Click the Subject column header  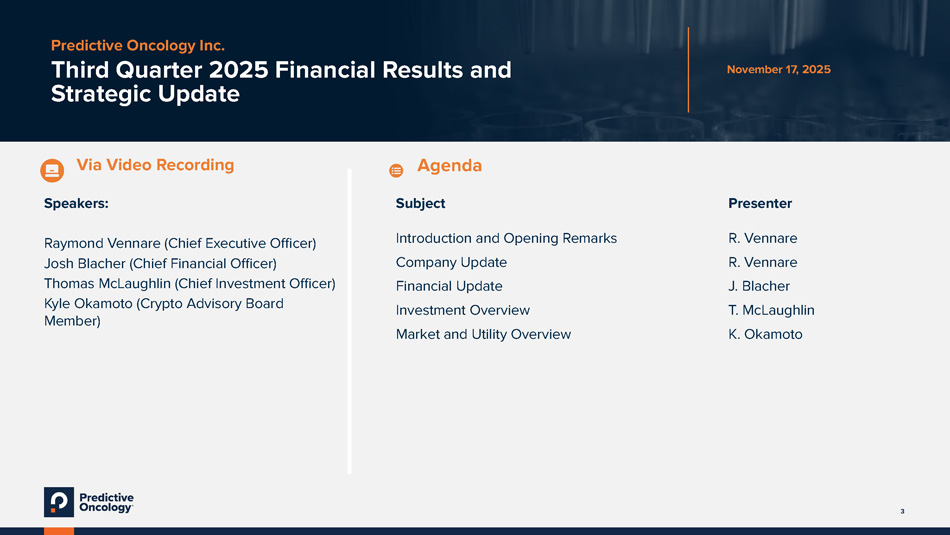click(420, 203)
